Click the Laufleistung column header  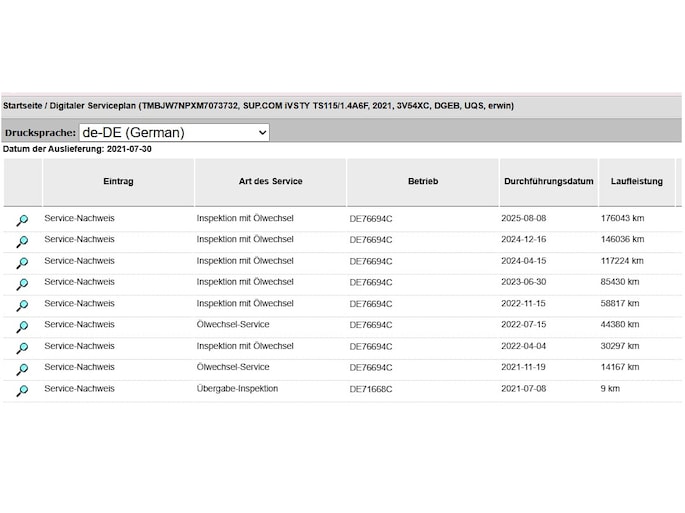637,182
